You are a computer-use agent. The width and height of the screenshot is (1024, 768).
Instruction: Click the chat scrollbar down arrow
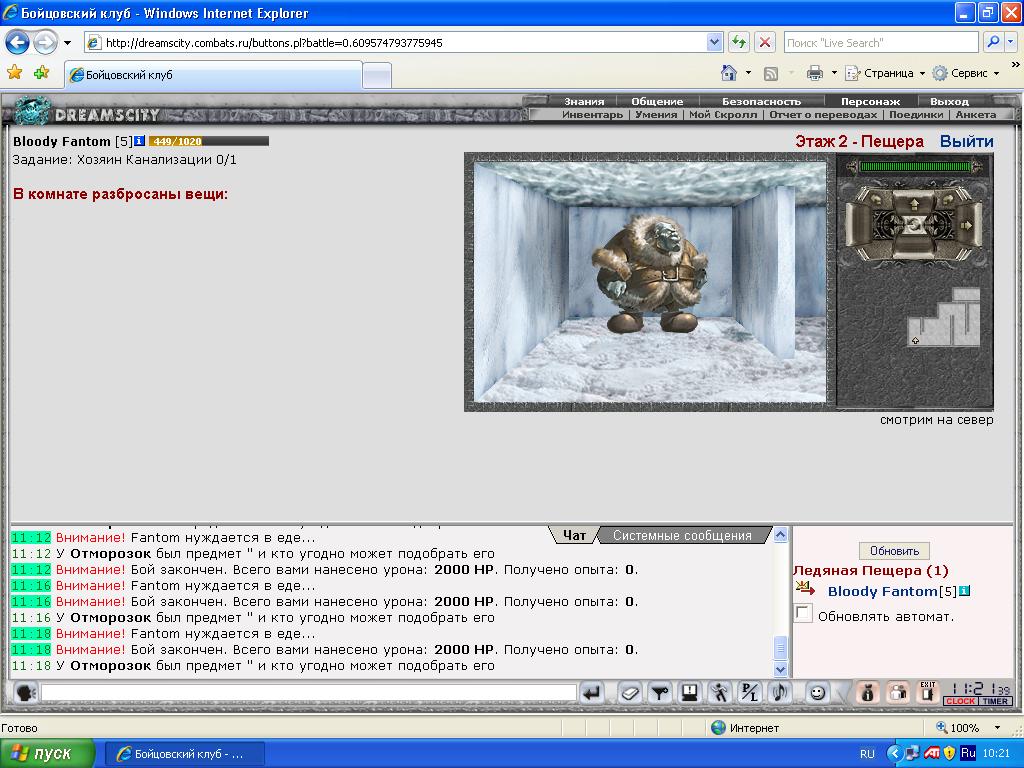(x=780, y=669)
